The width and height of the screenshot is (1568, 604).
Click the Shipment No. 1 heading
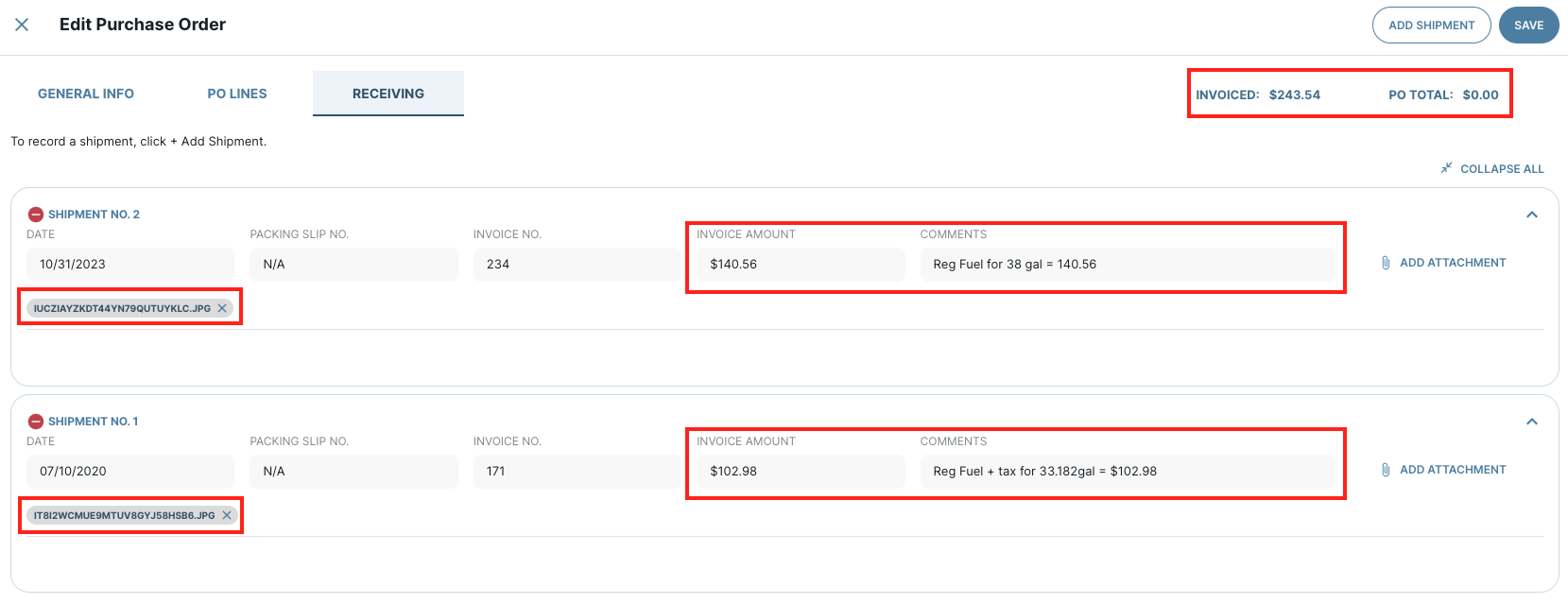(x=93, y=422)
